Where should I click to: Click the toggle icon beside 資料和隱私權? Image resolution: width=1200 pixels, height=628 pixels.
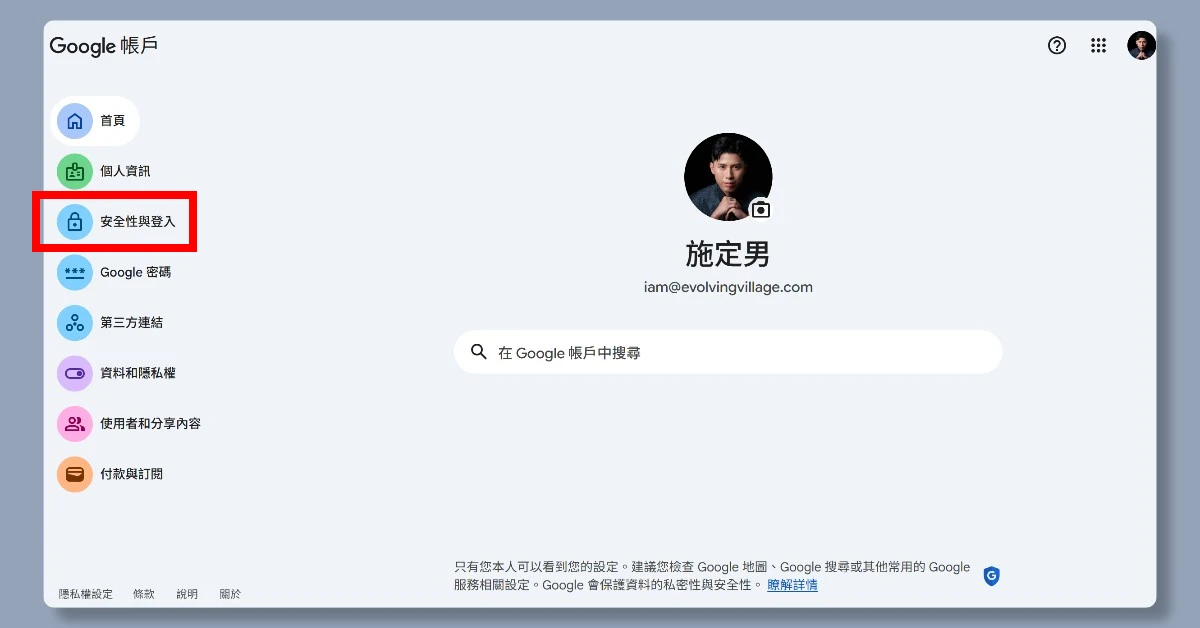74,373
